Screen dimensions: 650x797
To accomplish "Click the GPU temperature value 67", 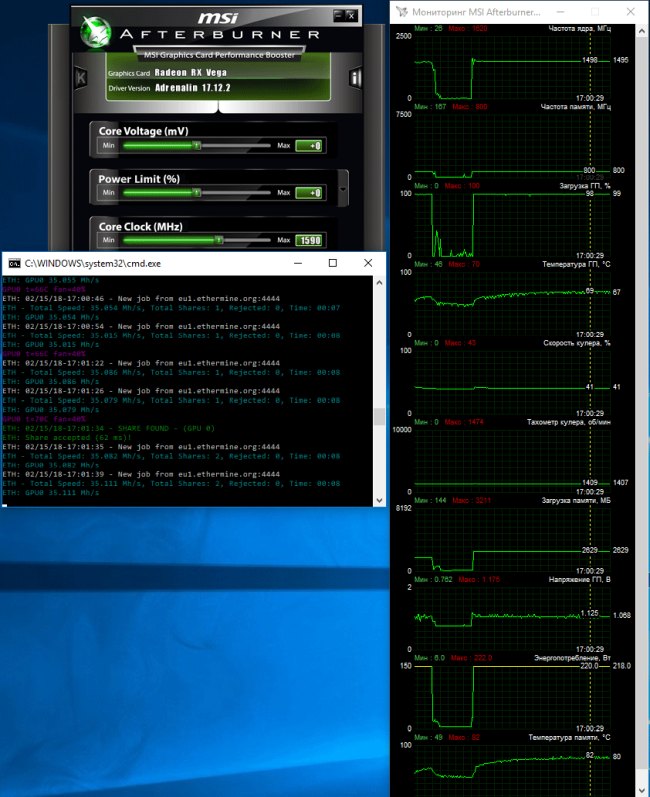I will tap(616, 292).
